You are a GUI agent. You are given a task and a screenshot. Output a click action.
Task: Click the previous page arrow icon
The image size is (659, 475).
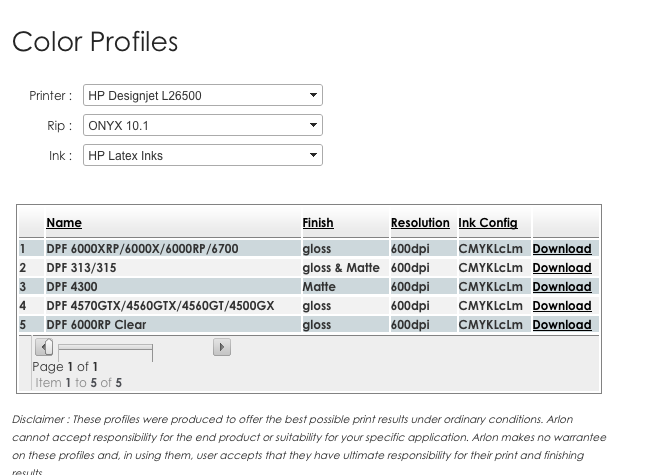click(44, 347)
